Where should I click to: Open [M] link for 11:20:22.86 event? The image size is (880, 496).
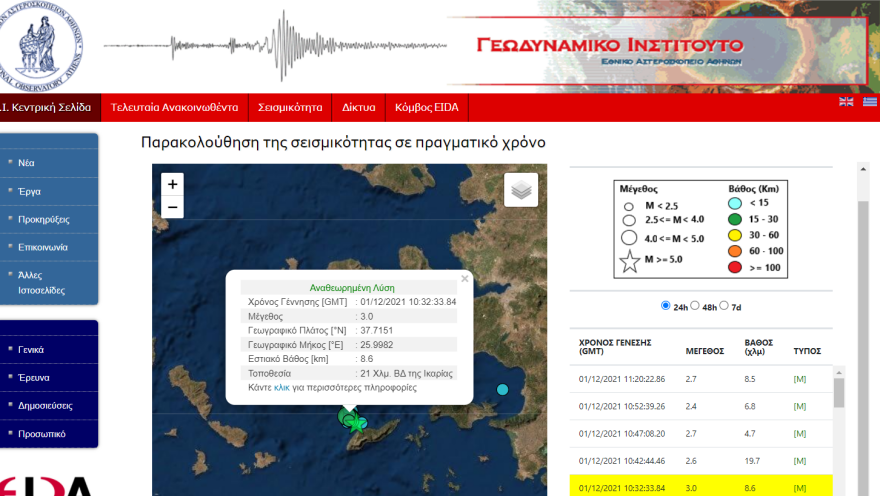[800, 379]
